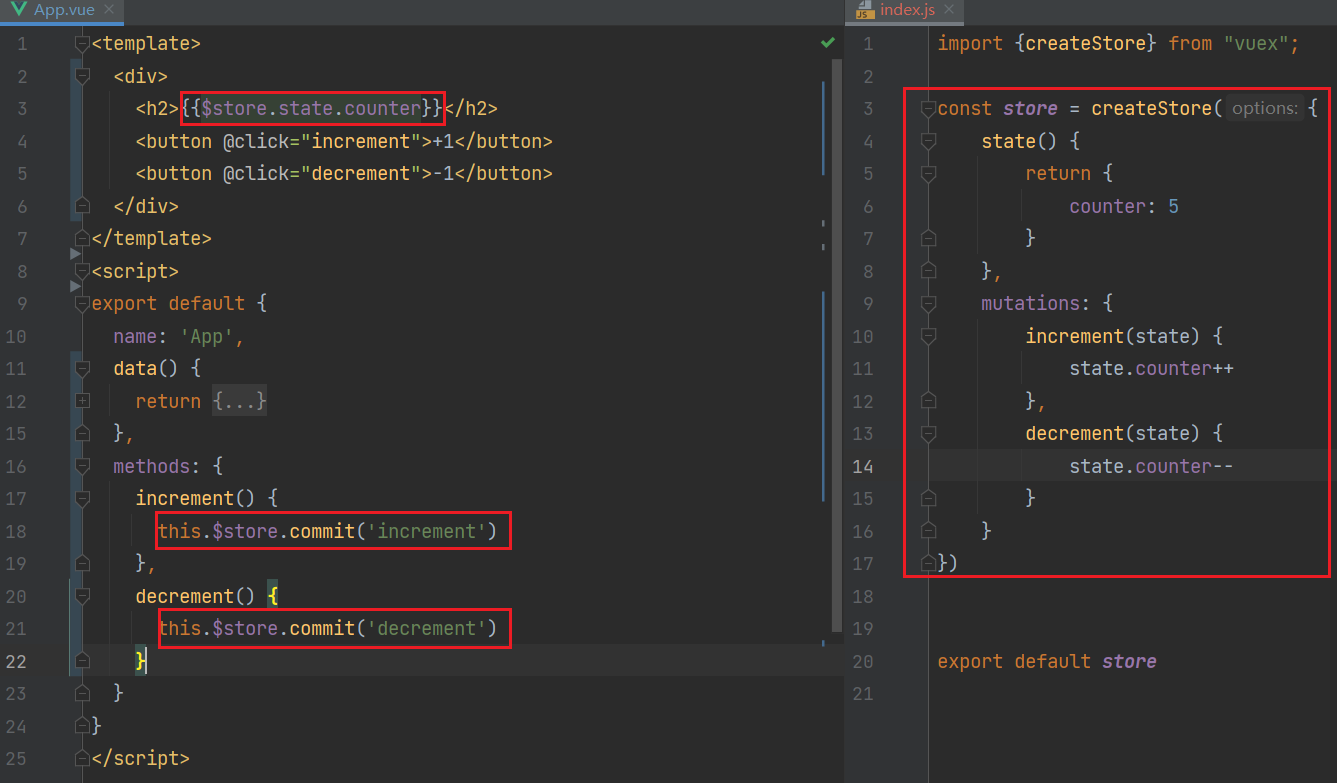Collapse the methods object in App.vue
The width and height of the screenshot is (1337, 783).
pyautogui.click(x=82, y=466)
